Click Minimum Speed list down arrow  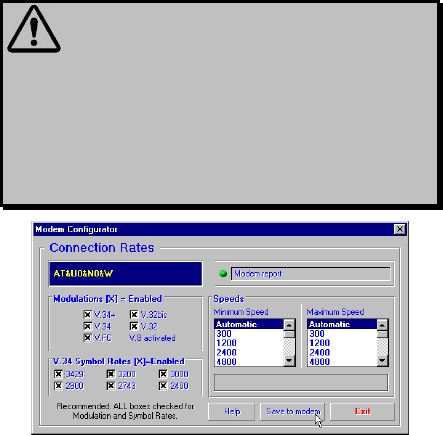coord(289,361)
